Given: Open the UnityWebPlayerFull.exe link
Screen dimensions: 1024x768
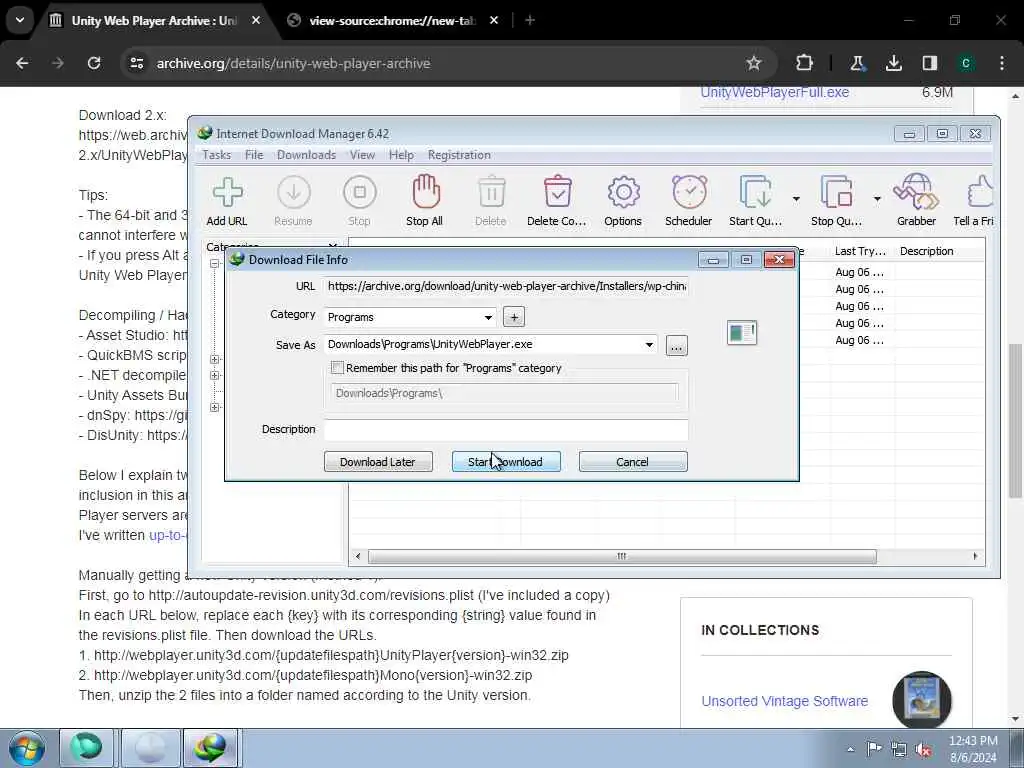Looking at the screenshot, I should click(x=775, y=93).
